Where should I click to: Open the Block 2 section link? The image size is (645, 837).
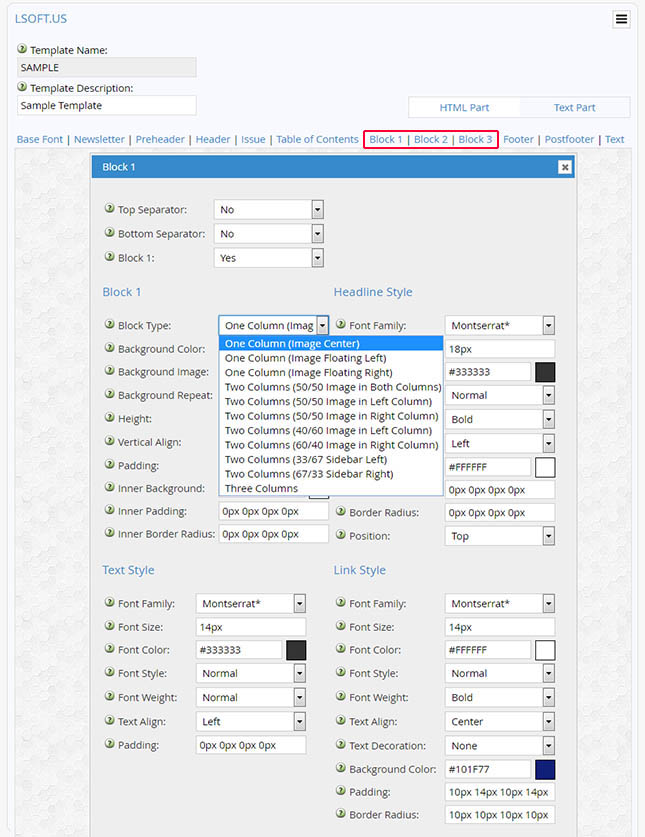tap(430, 139)
